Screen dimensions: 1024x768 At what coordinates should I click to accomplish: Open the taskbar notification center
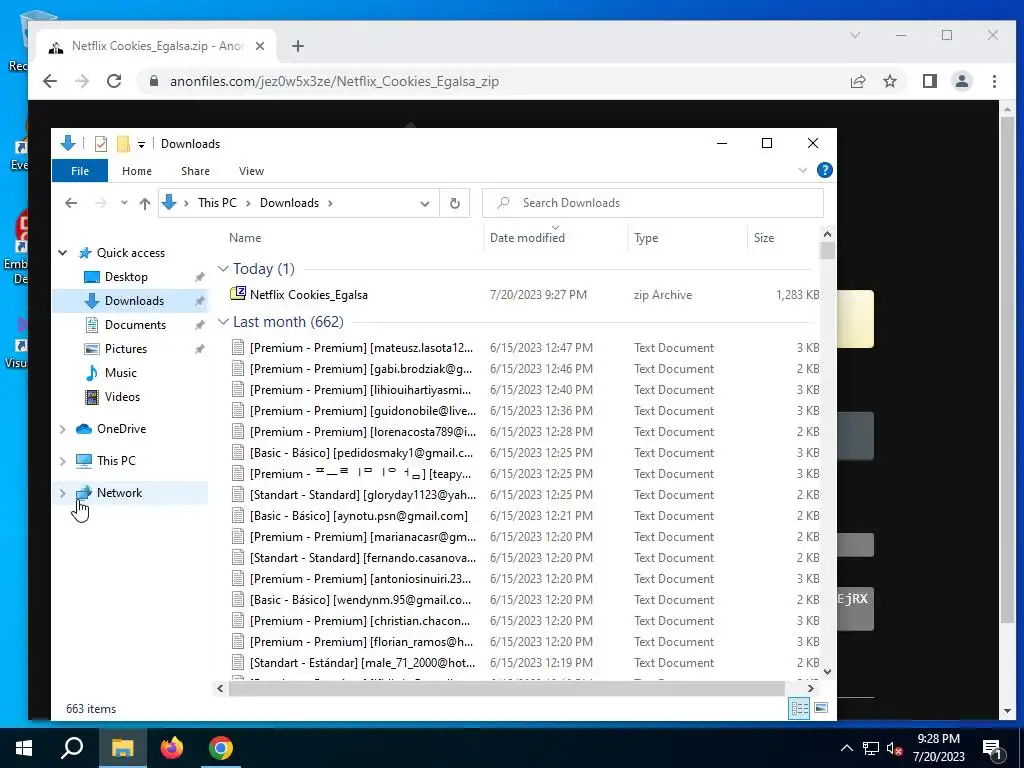pyautogui.click(x=992, y=749)
